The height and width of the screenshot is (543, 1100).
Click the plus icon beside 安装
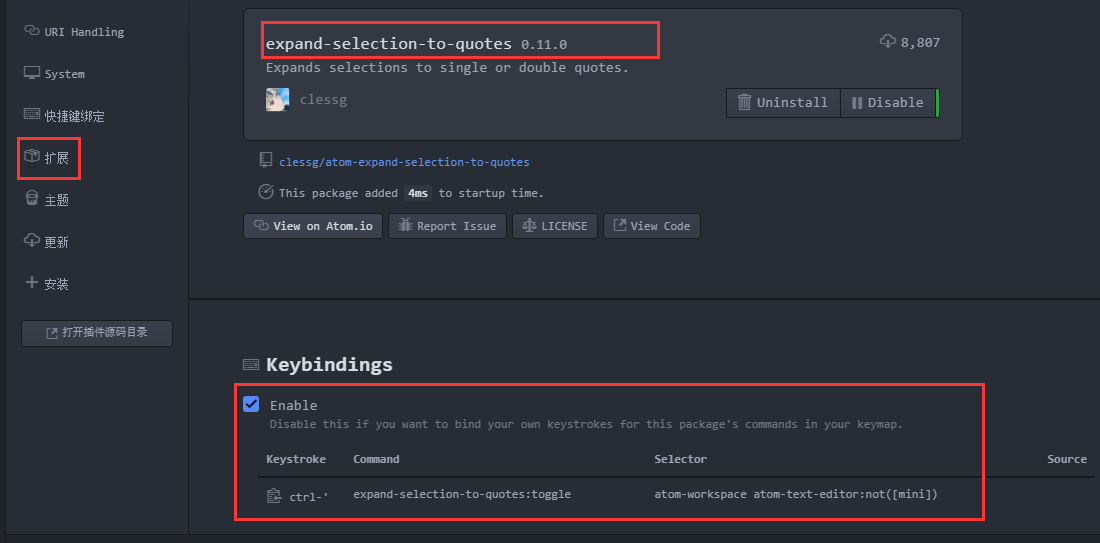pos(32,283)
